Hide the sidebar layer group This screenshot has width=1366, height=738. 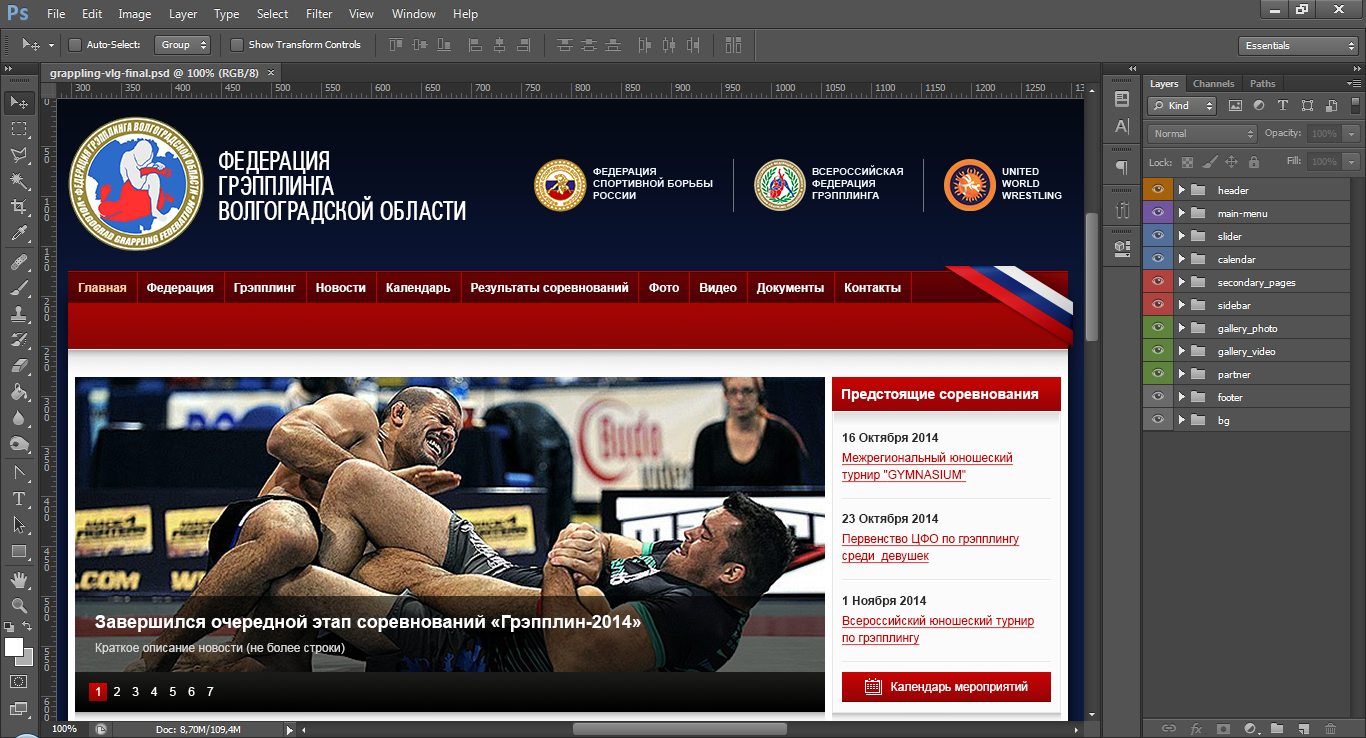(1159, 305)
